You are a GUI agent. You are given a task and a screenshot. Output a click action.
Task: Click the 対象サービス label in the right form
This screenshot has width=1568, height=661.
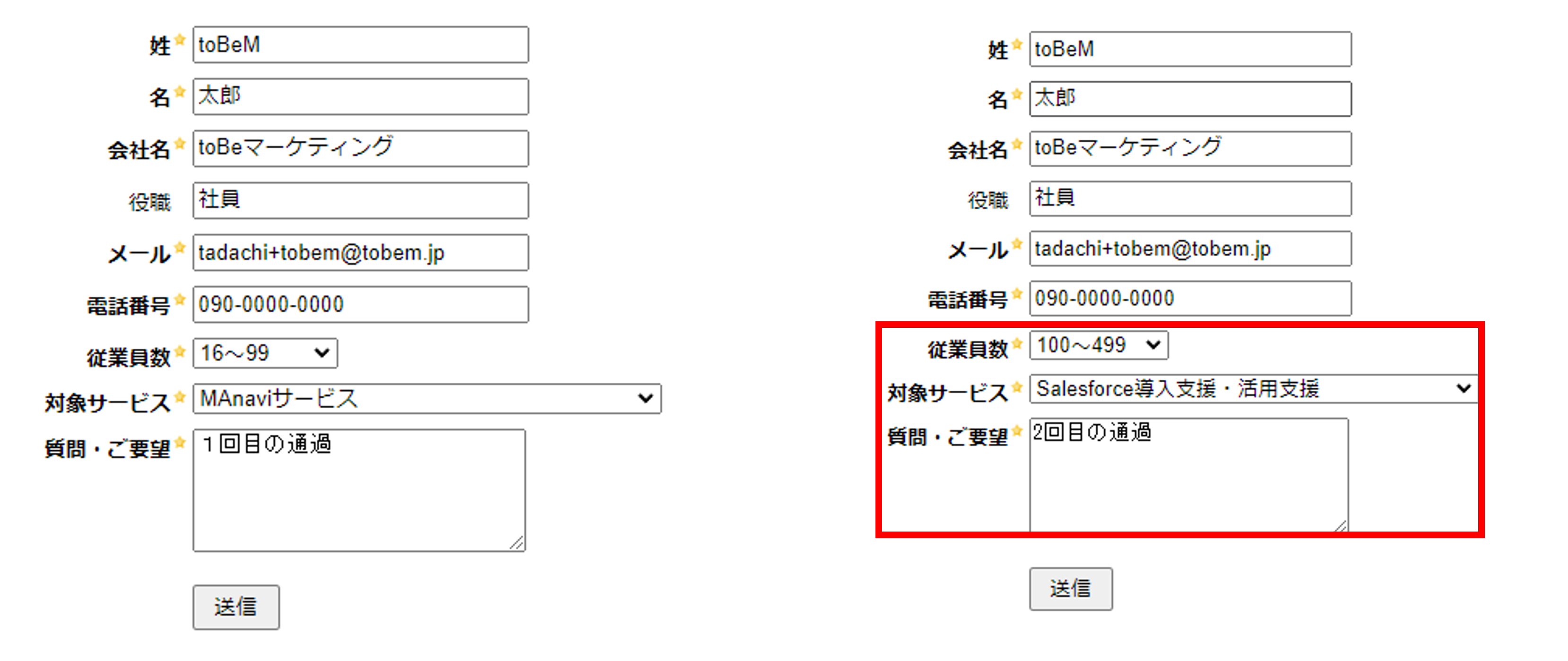point(947,393)
